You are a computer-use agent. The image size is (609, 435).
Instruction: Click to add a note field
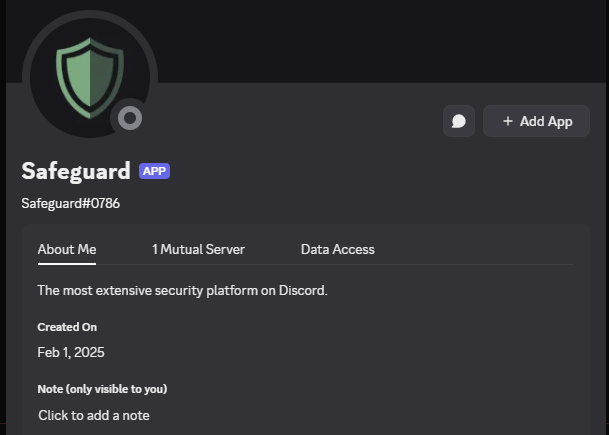94,415
